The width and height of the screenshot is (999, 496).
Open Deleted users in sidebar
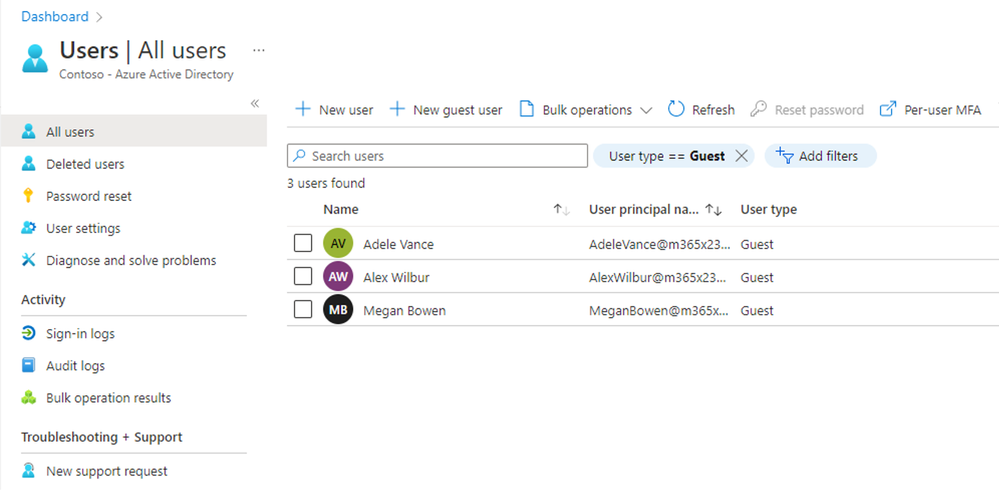point(85,164)
